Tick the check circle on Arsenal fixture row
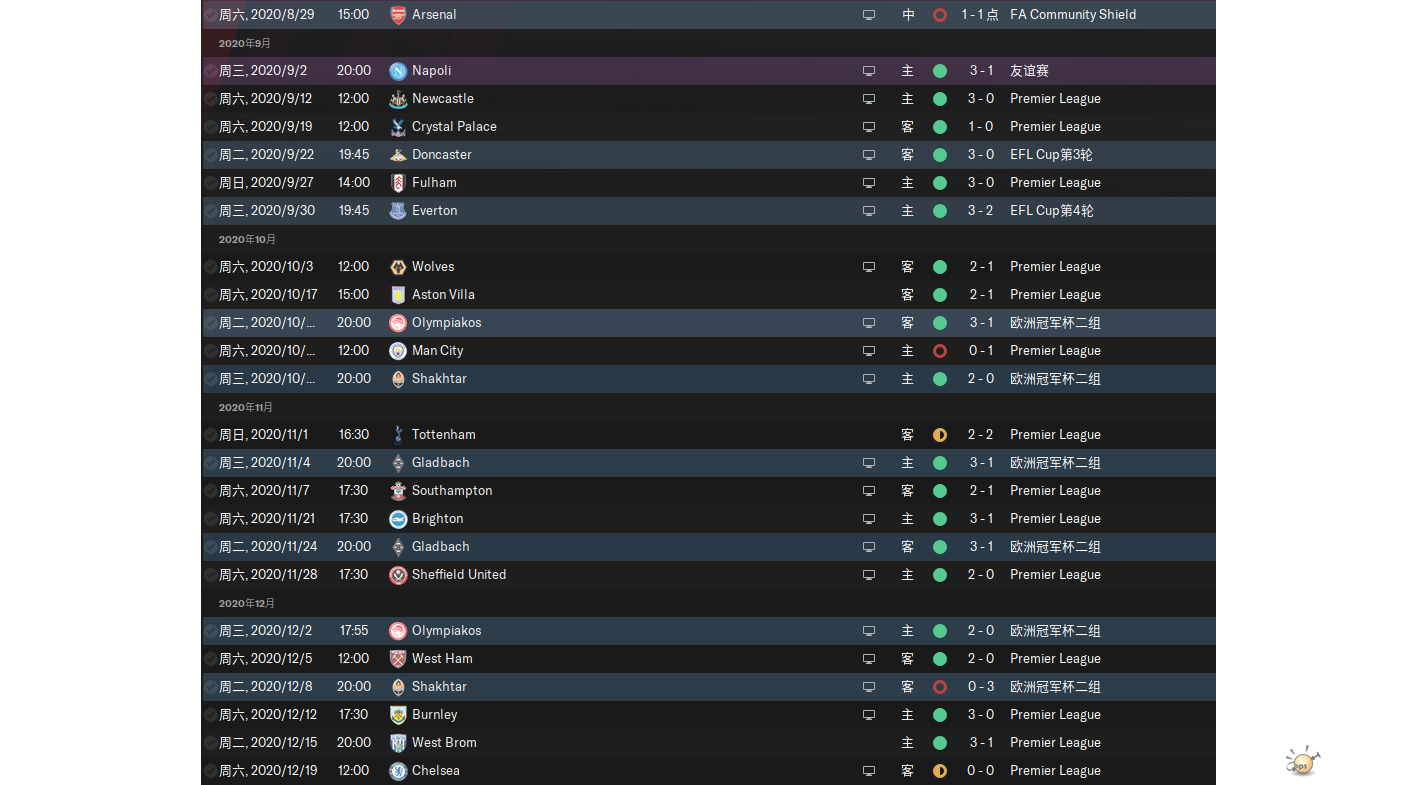 tap(211, 15)
